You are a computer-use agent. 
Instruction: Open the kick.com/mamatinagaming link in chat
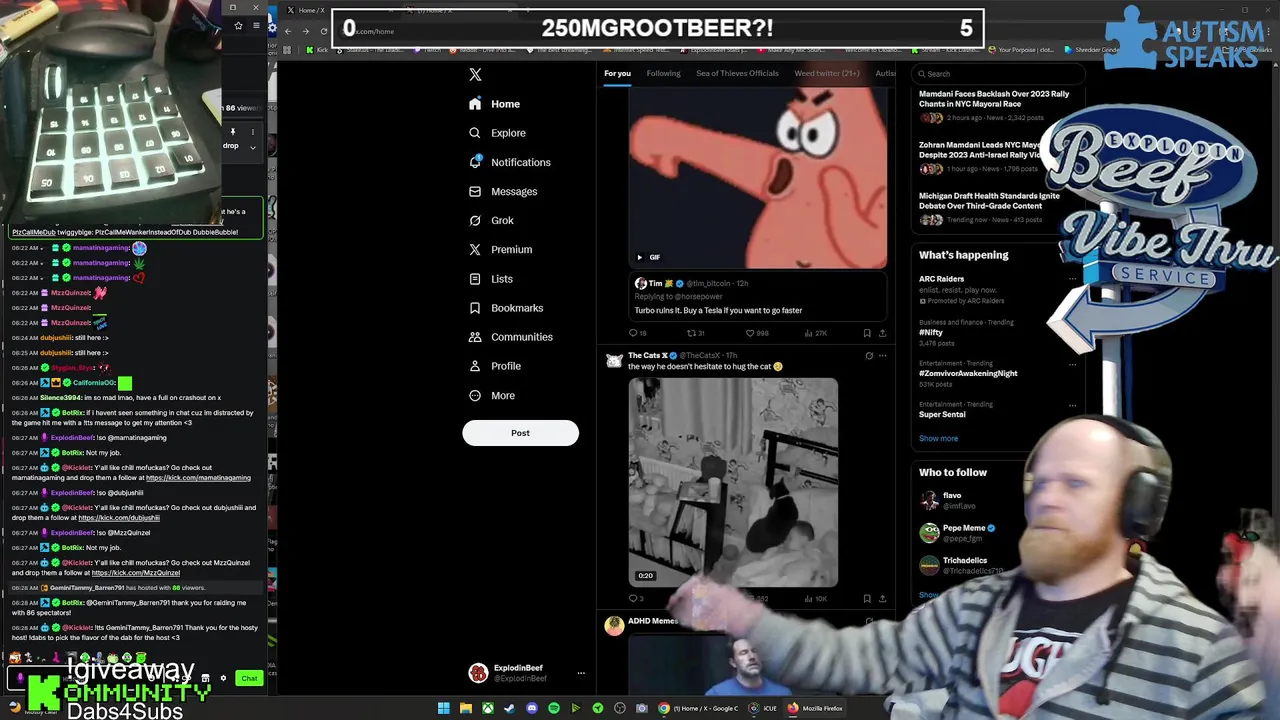coord(198,478)
